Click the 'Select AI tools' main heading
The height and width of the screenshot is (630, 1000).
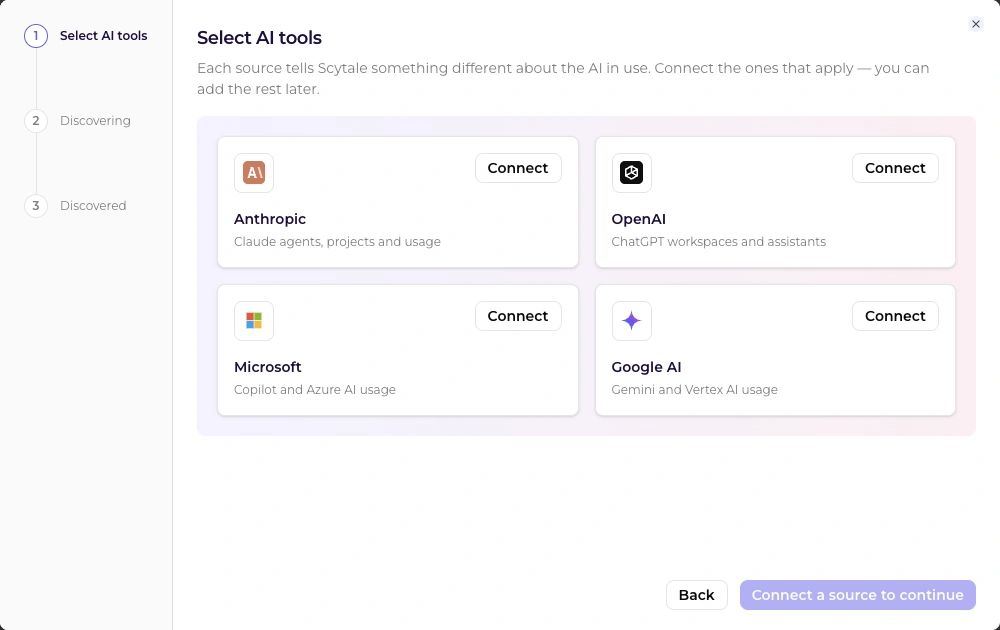coord(259,38)
